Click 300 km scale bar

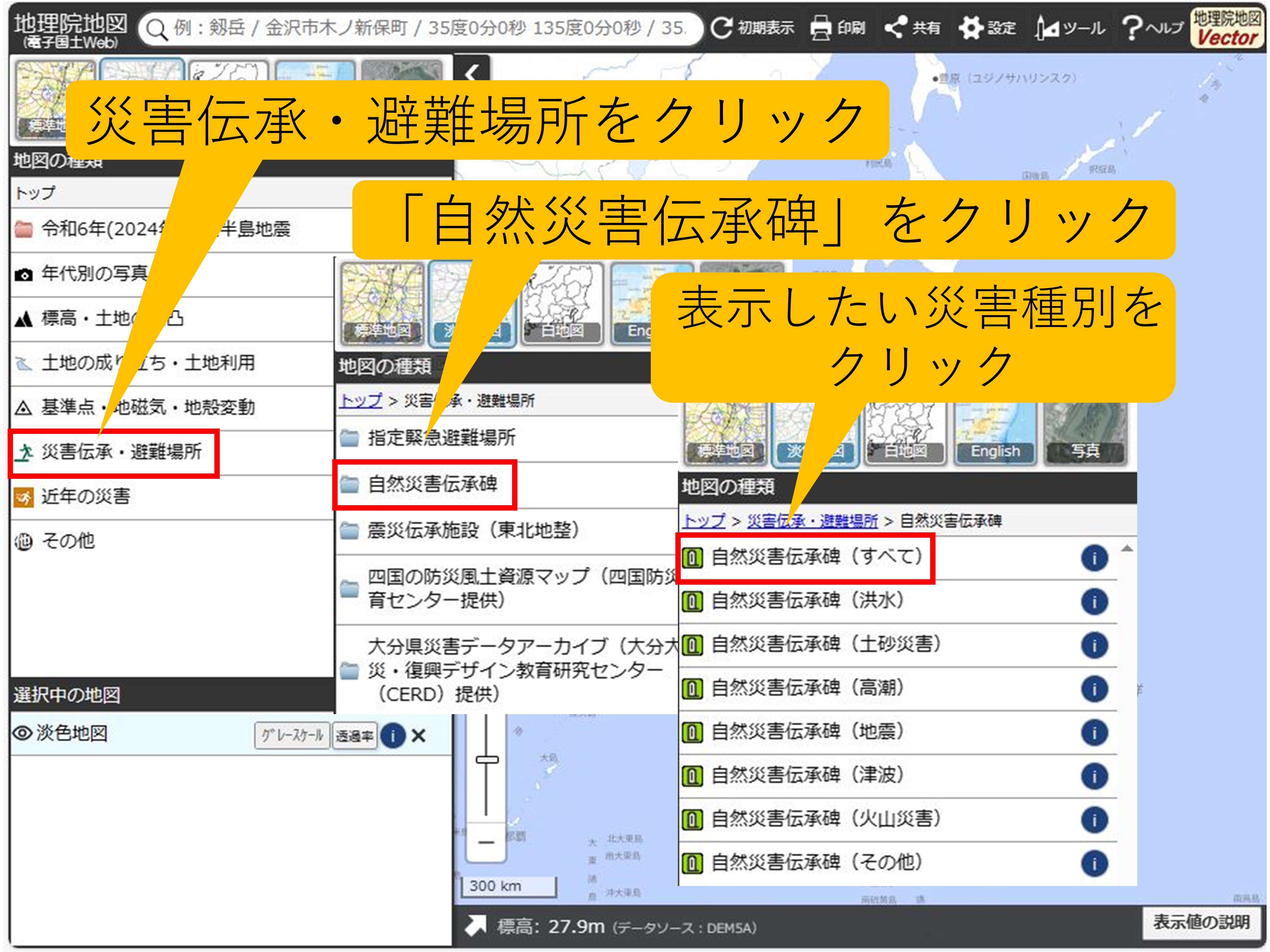click(509, 887)
